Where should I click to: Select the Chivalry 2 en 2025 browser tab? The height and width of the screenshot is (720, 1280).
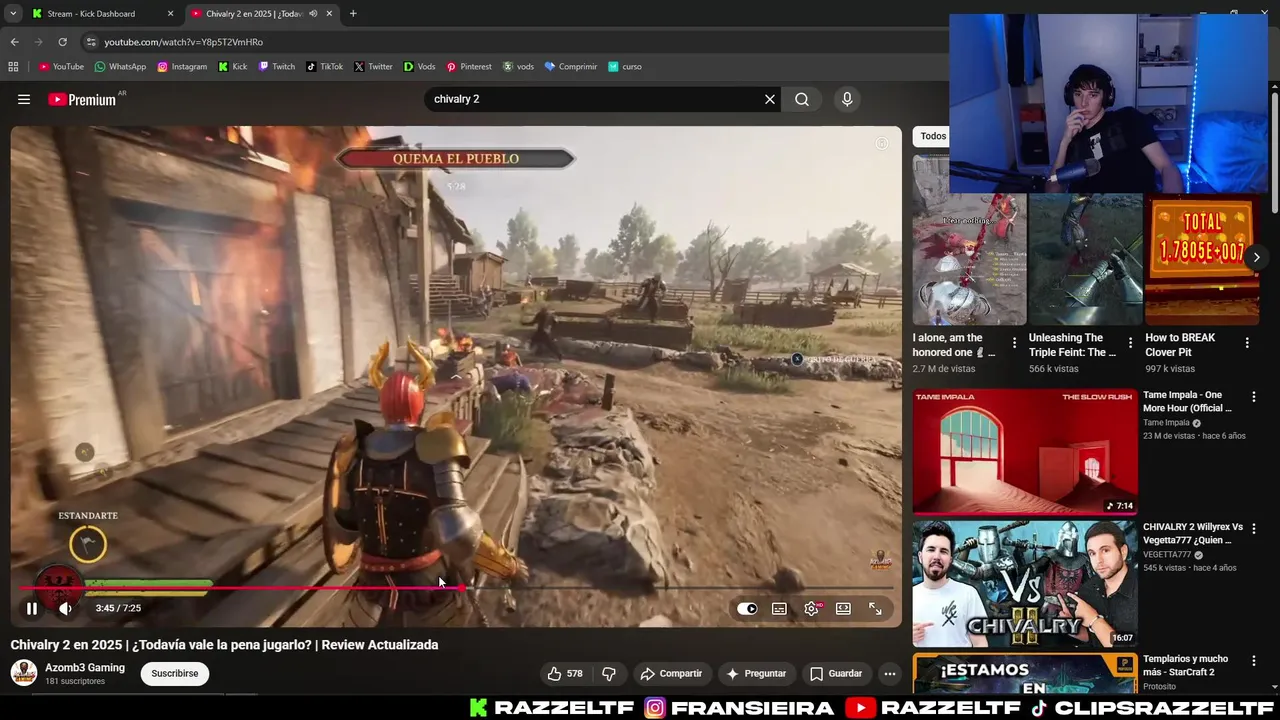[255, 14]
